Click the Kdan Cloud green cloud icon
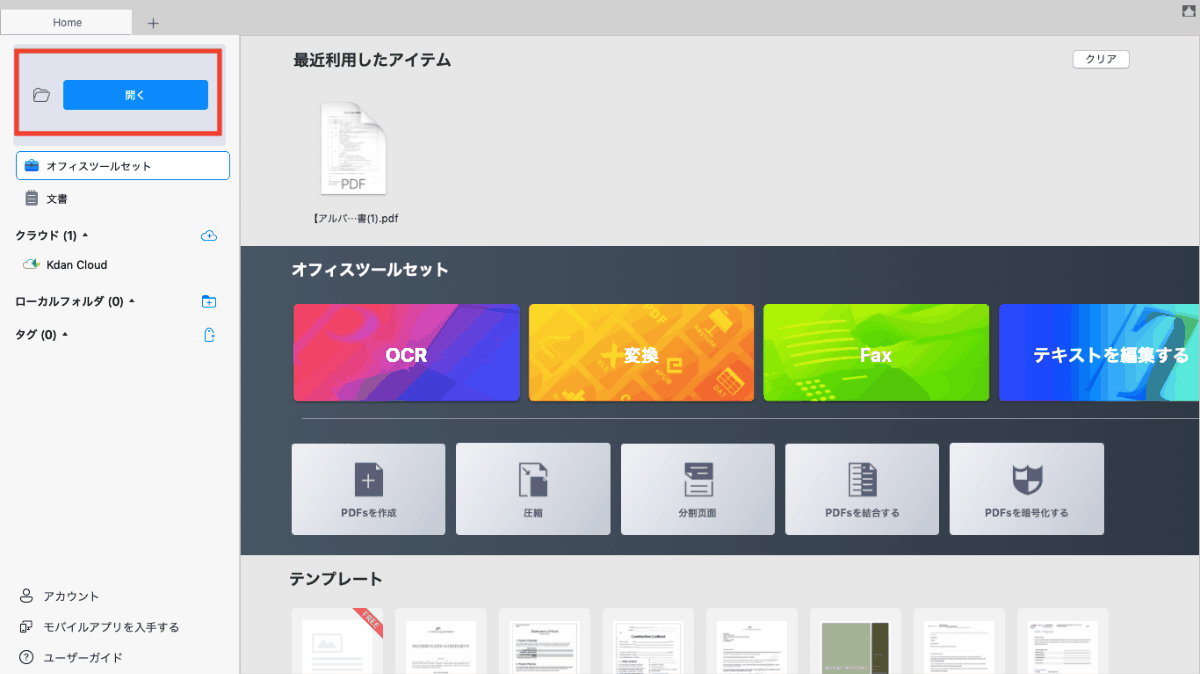The height and width of the screenshot is (674, 1200). point(31,265)
